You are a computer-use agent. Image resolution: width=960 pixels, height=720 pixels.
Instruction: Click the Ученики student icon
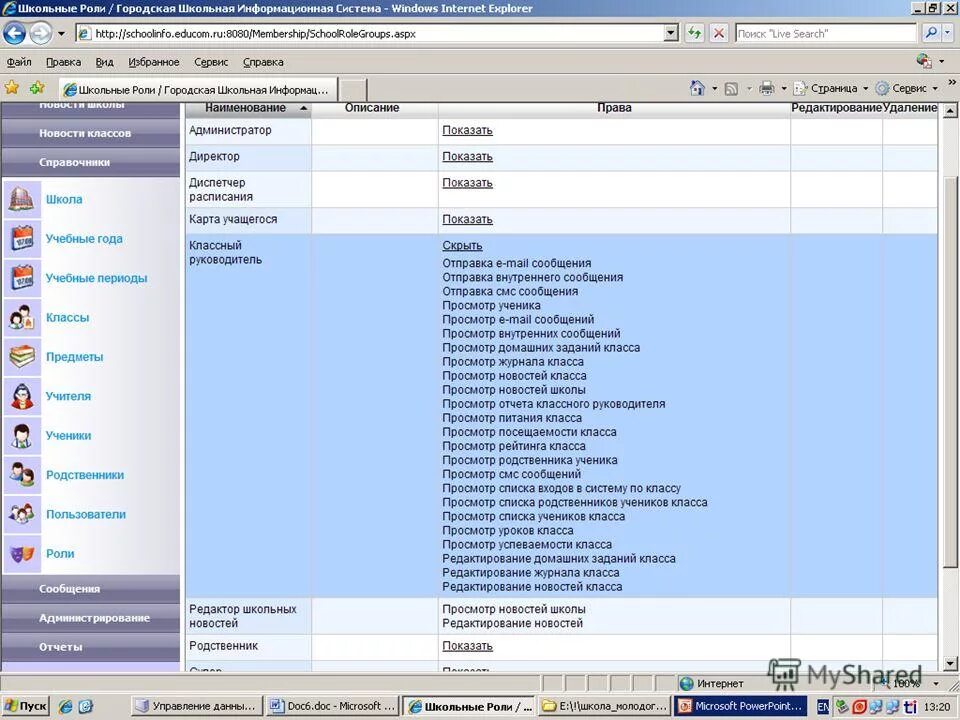point(21,436)
